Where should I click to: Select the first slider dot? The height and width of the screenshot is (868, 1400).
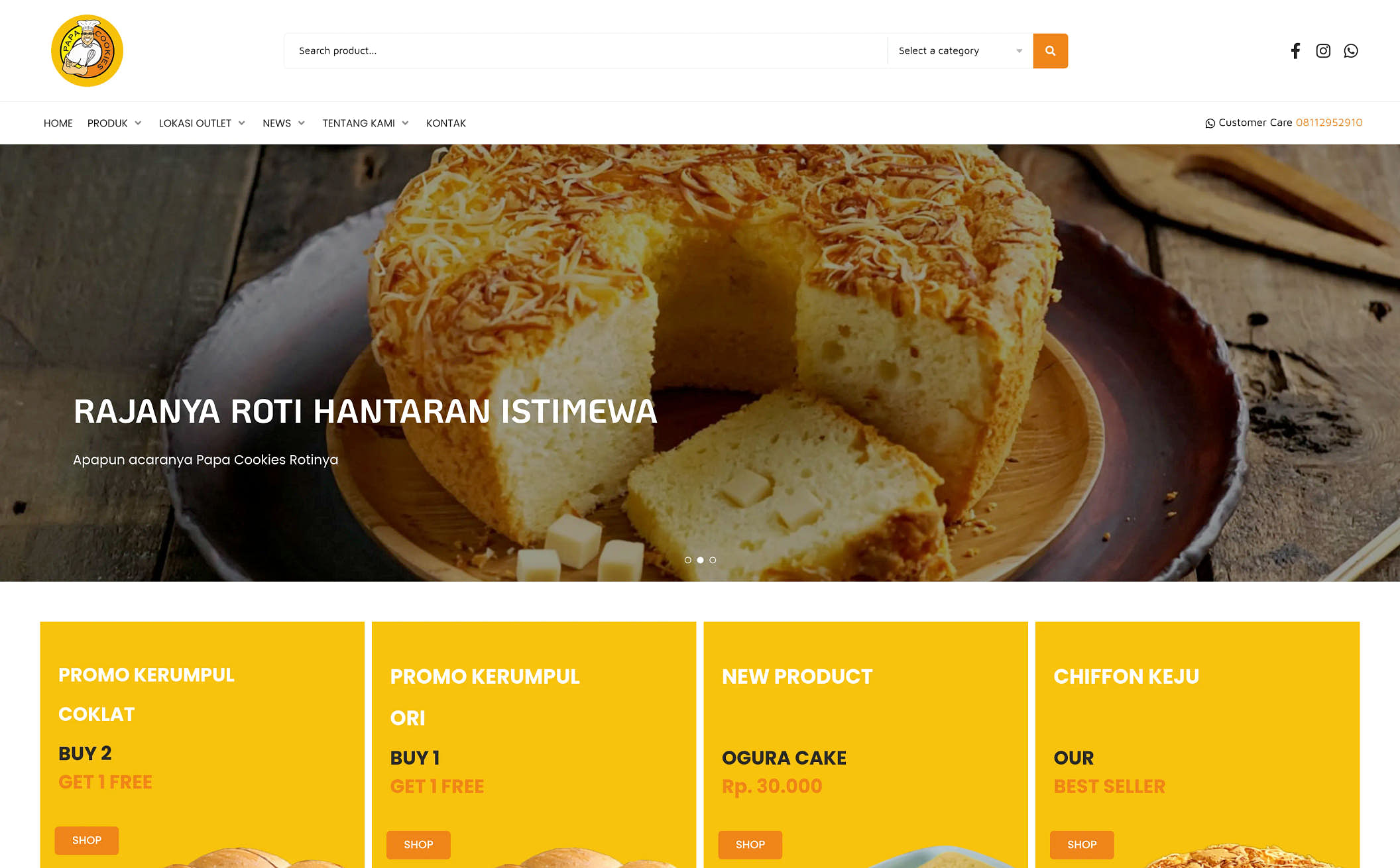687,560
